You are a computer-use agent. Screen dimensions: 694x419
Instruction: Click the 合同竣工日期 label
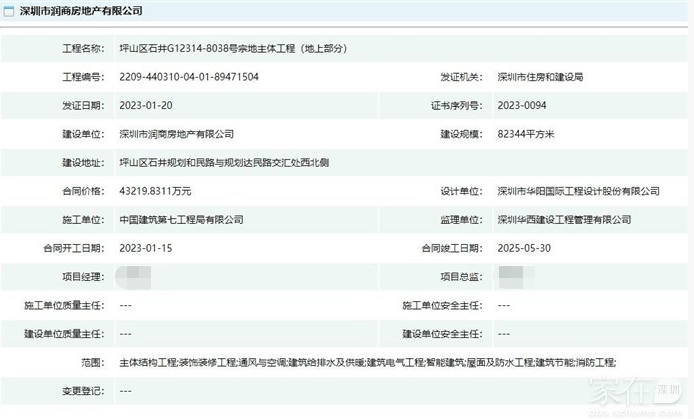[452, 248]
